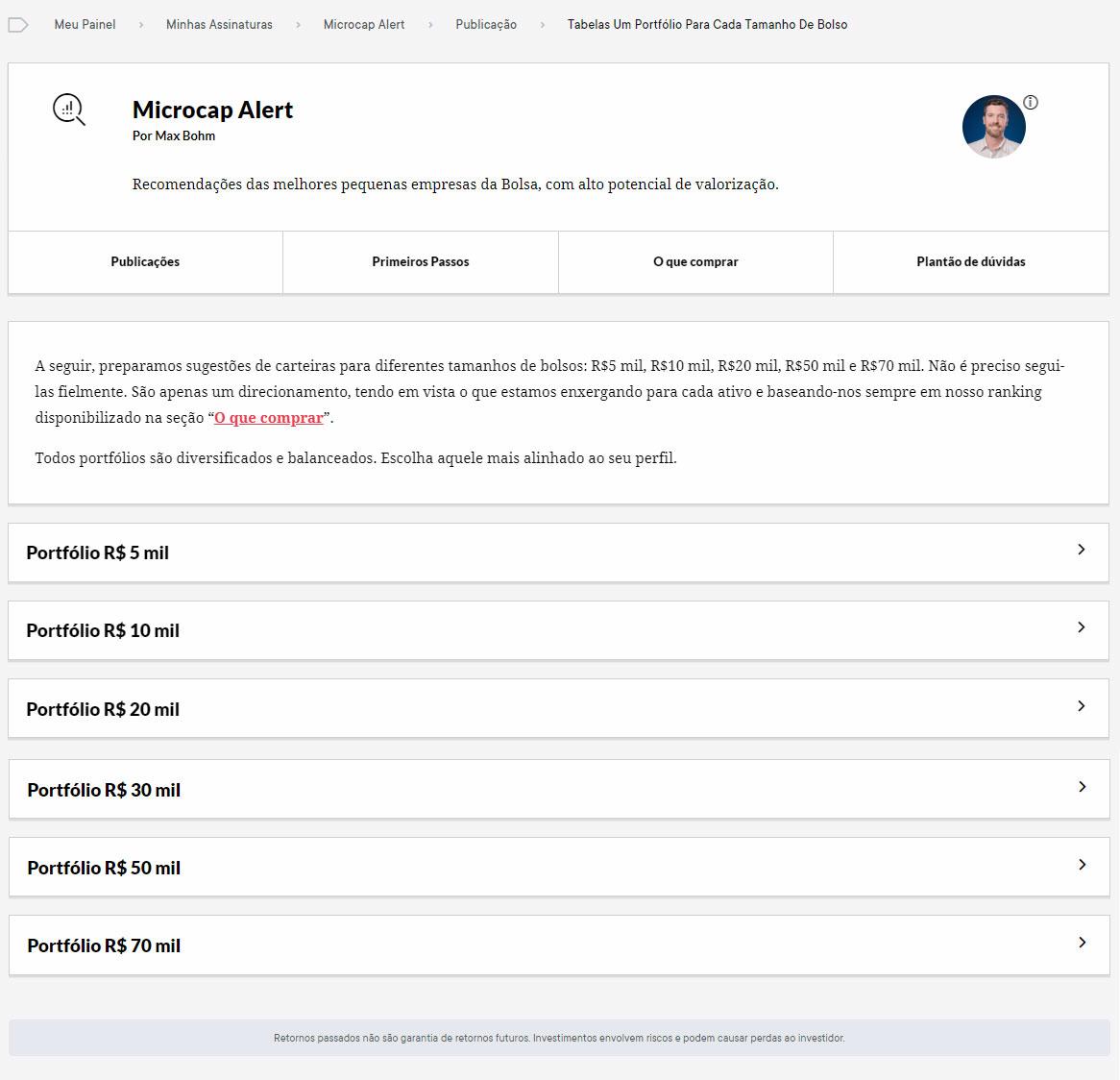Navigate to Meu Painel breadcrumb
1120x1080 pixels.
click(85, 25)
